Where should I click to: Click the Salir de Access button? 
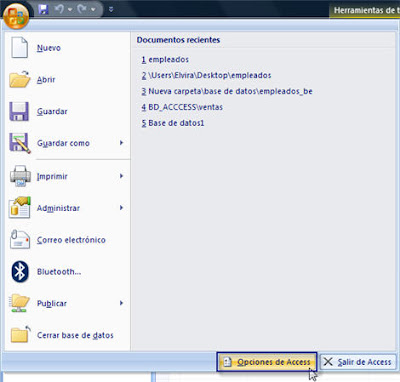358,362
